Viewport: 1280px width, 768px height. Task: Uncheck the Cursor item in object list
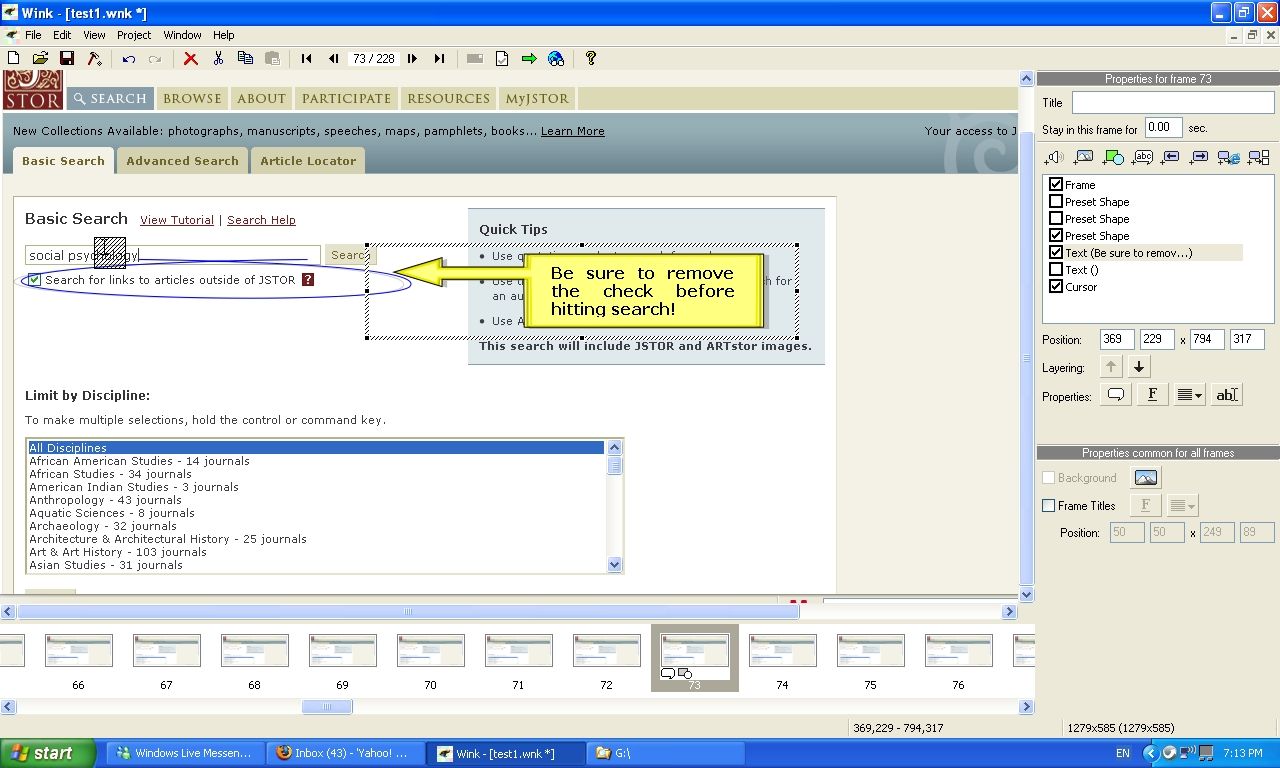[1056, 287]
